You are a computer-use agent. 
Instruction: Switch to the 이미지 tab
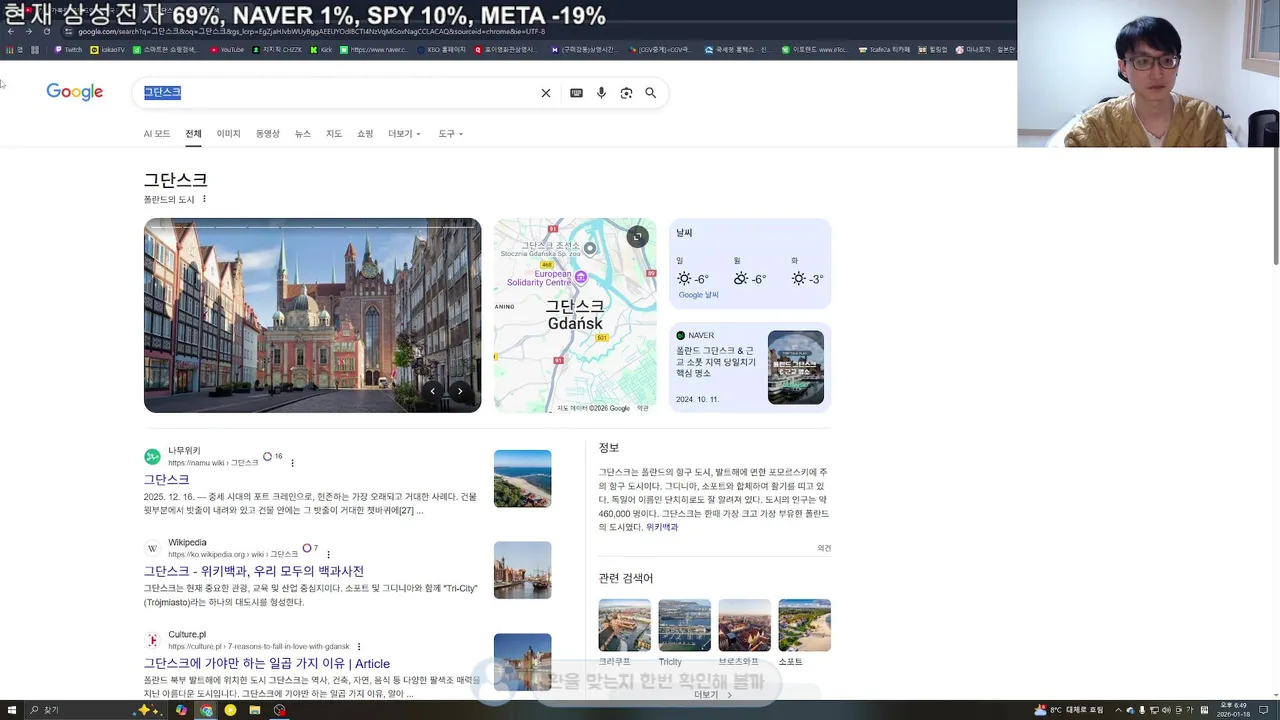click(229, 134)
